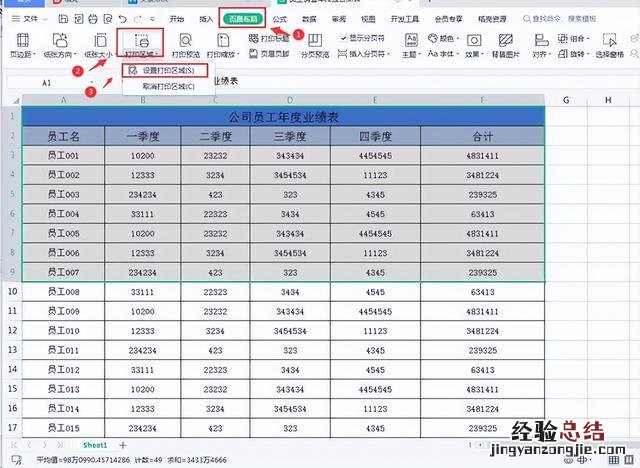Open the 选择窗格 selection pane
The width and height of the screenshot is (640, 468).
point(609,45)
